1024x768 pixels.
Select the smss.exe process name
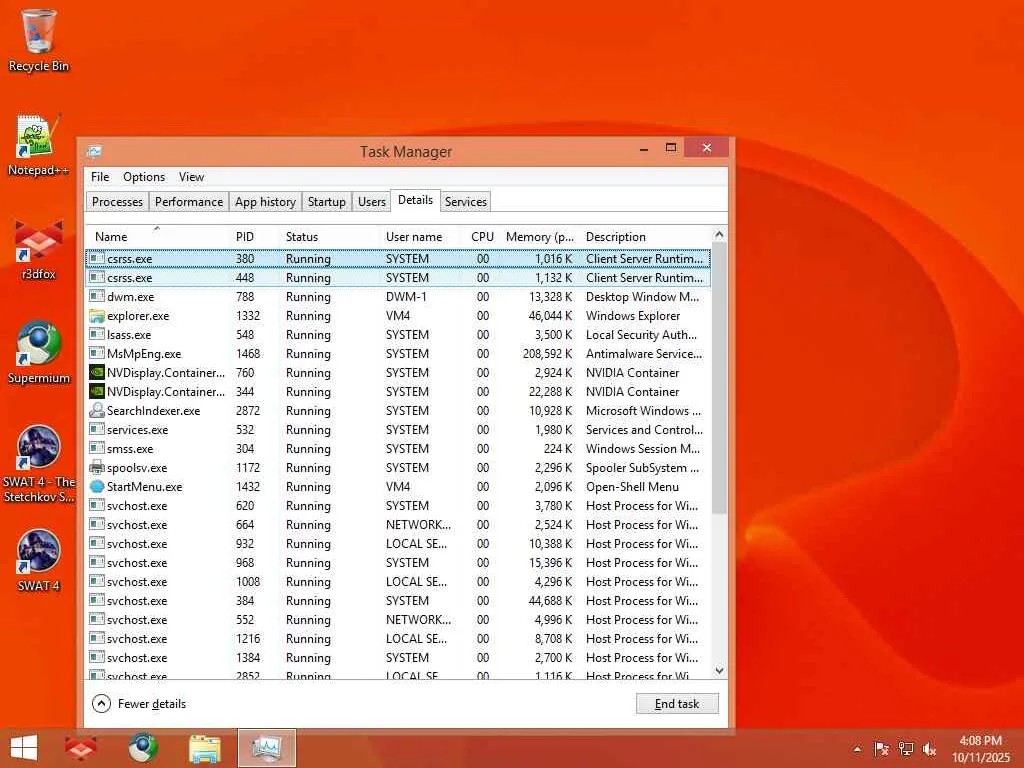point(130,449)
